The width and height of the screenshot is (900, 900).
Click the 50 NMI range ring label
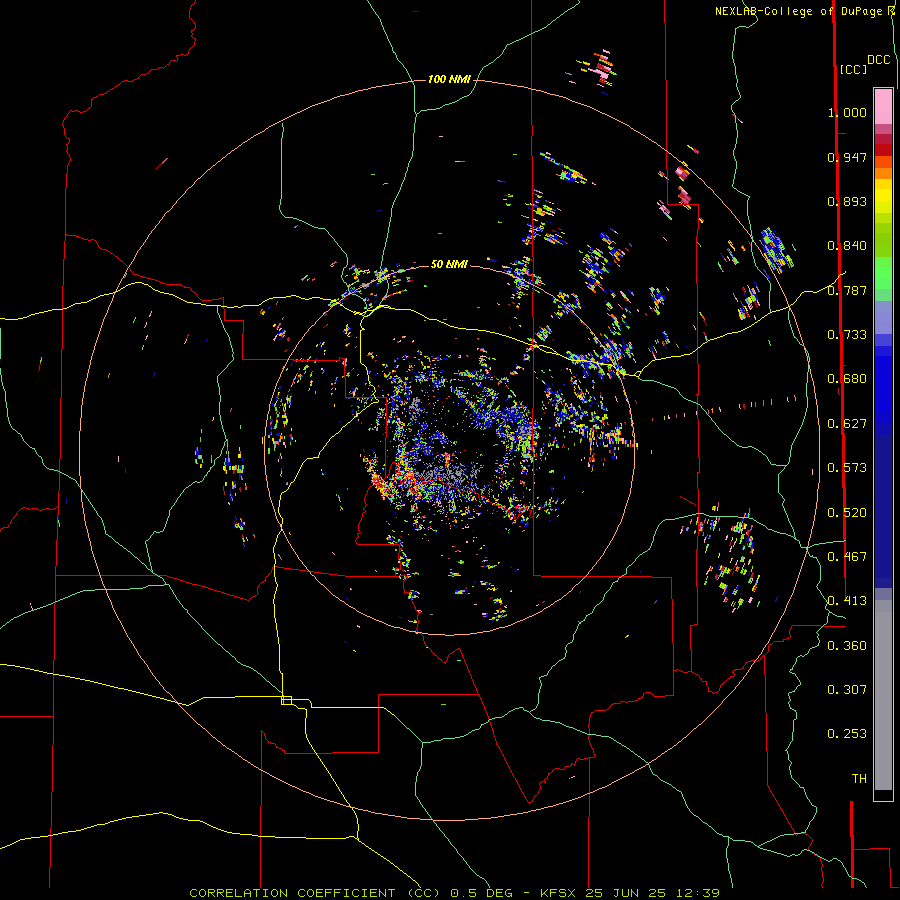point(449,265)
